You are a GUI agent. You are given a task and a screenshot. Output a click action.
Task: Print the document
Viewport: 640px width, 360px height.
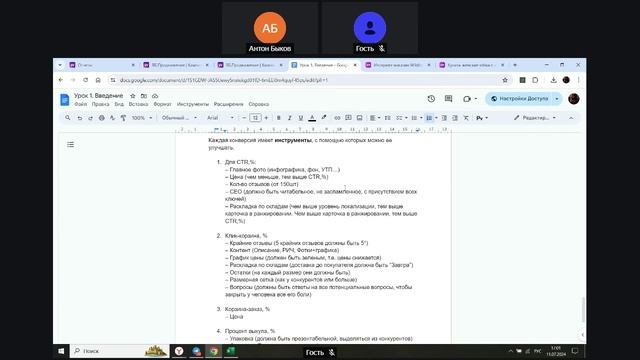point(101,118)
